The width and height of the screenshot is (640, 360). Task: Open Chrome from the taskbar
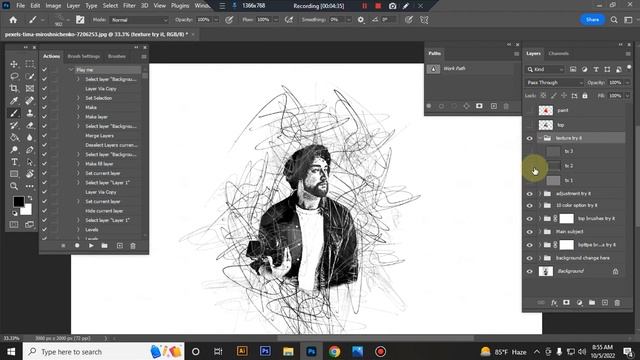click(x=334, y=351)
